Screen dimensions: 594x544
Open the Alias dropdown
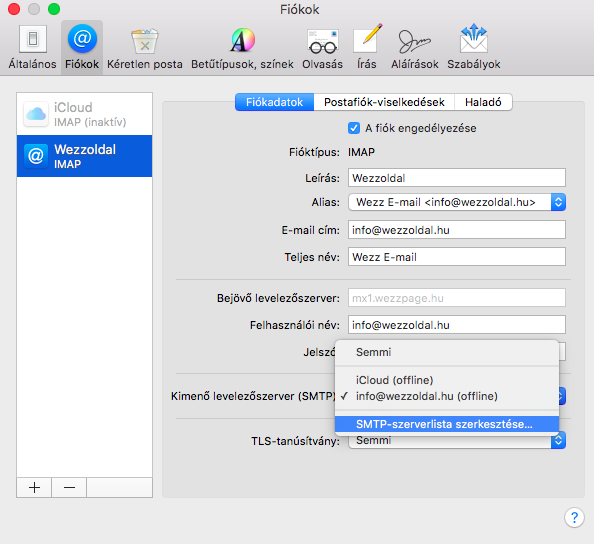457,202
